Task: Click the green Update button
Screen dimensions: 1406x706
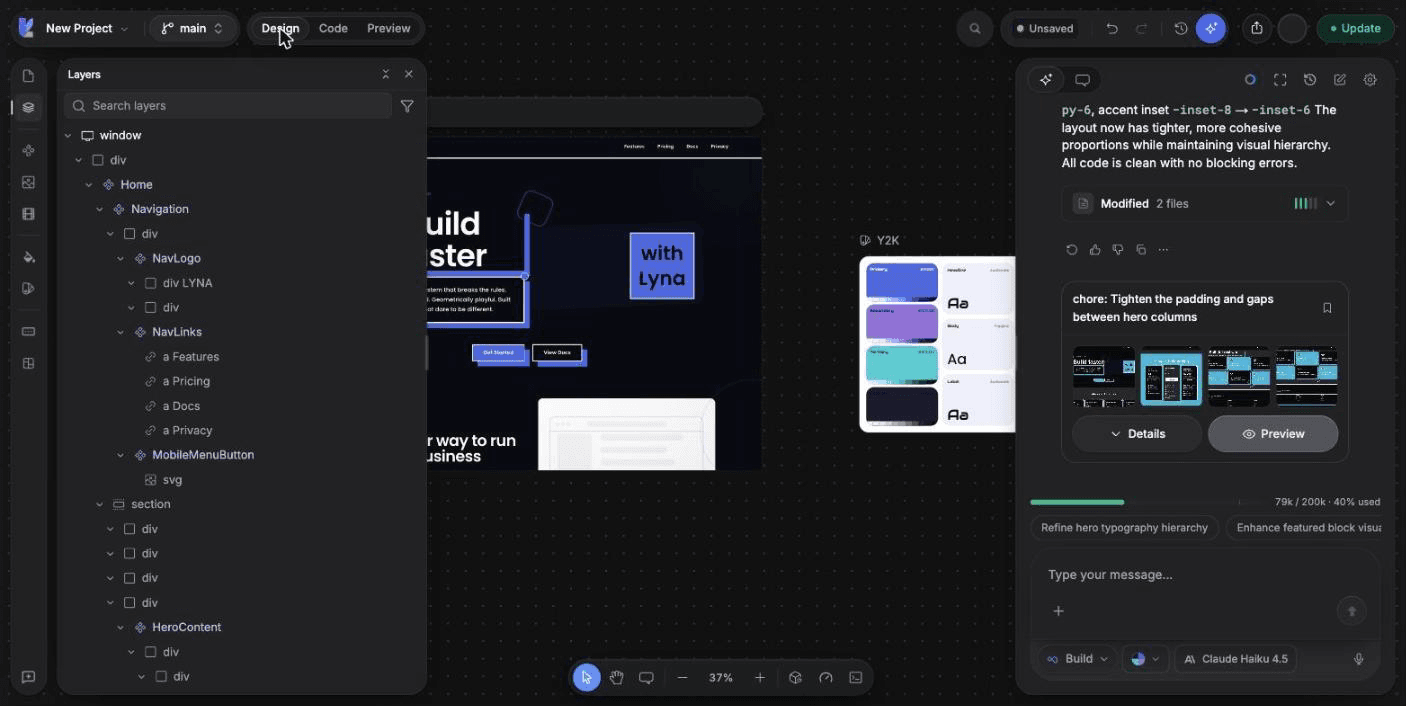Action: tap(1355, 29)
